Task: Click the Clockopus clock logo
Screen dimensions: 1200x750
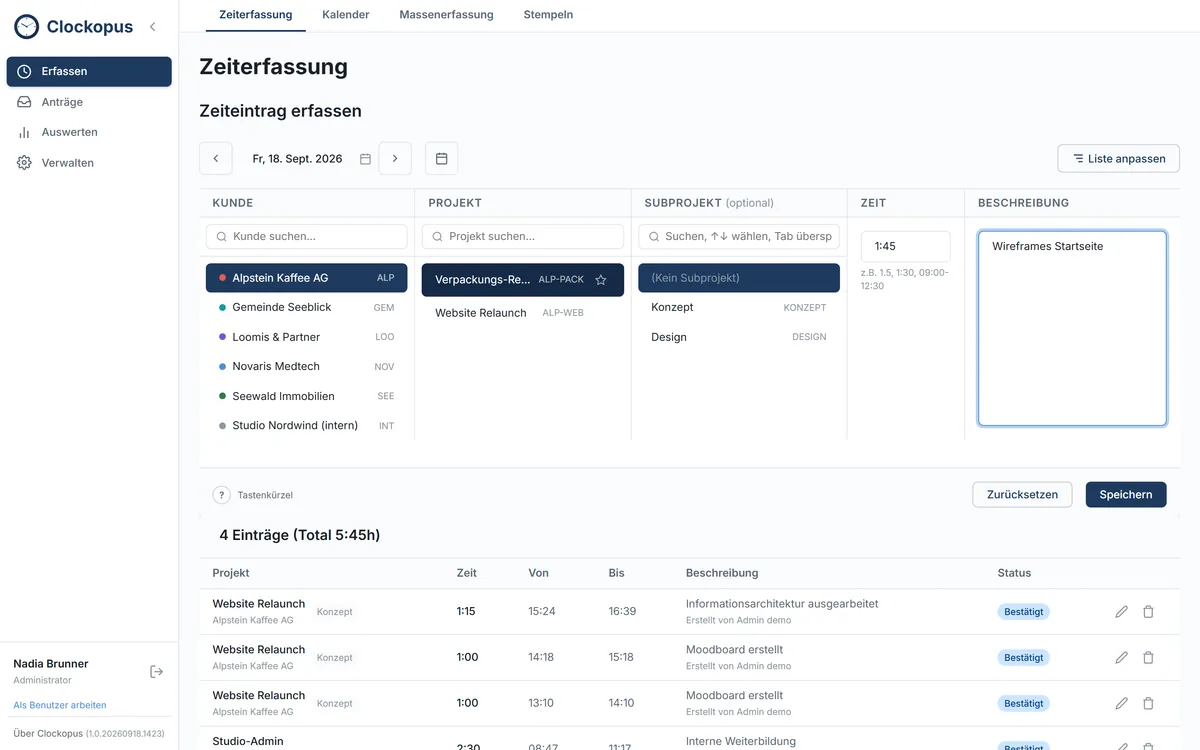Action: 26,27
